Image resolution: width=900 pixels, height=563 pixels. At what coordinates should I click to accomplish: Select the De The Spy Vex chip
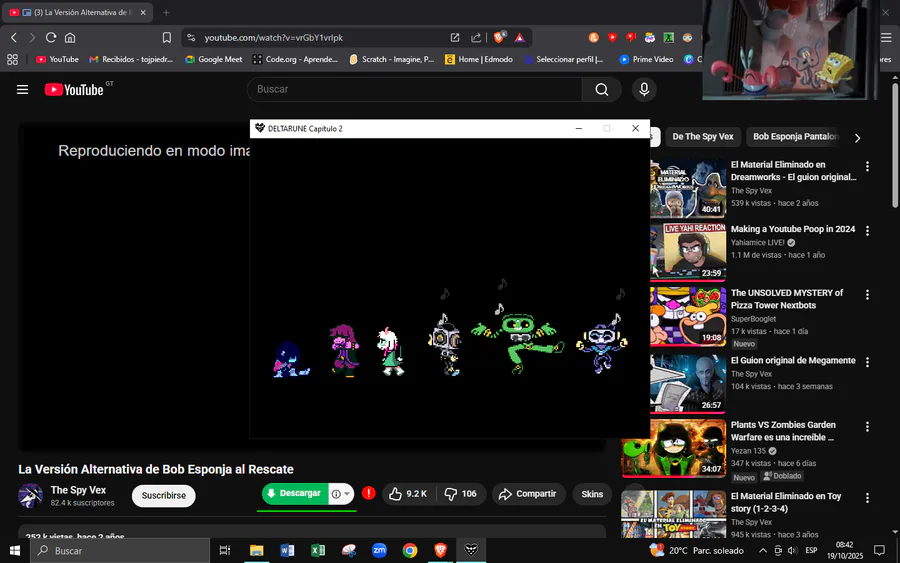tap(703, 137)
